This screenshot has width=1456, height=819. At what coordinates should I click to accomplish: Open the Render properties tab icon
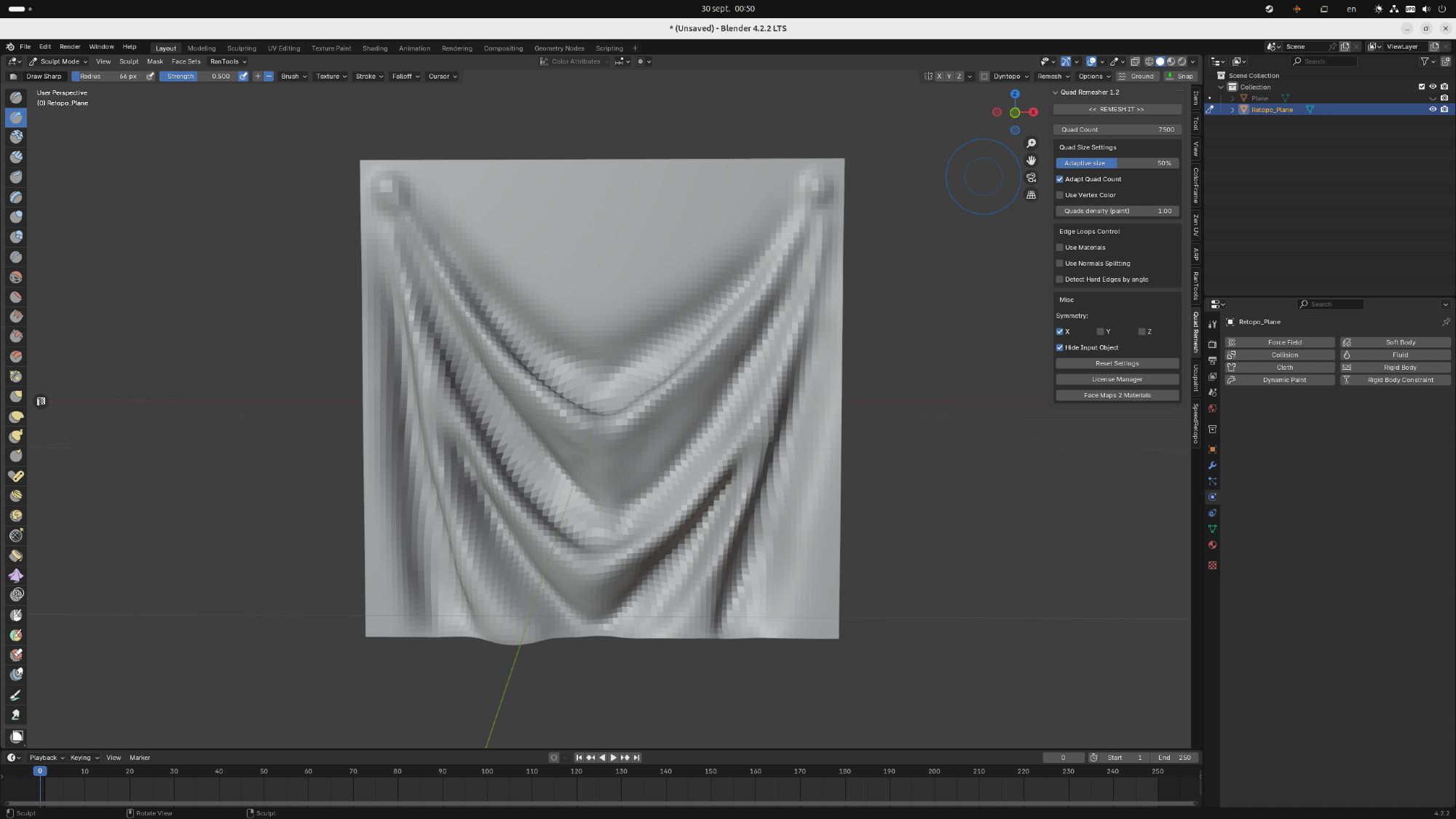click(x=1212, y=344)
